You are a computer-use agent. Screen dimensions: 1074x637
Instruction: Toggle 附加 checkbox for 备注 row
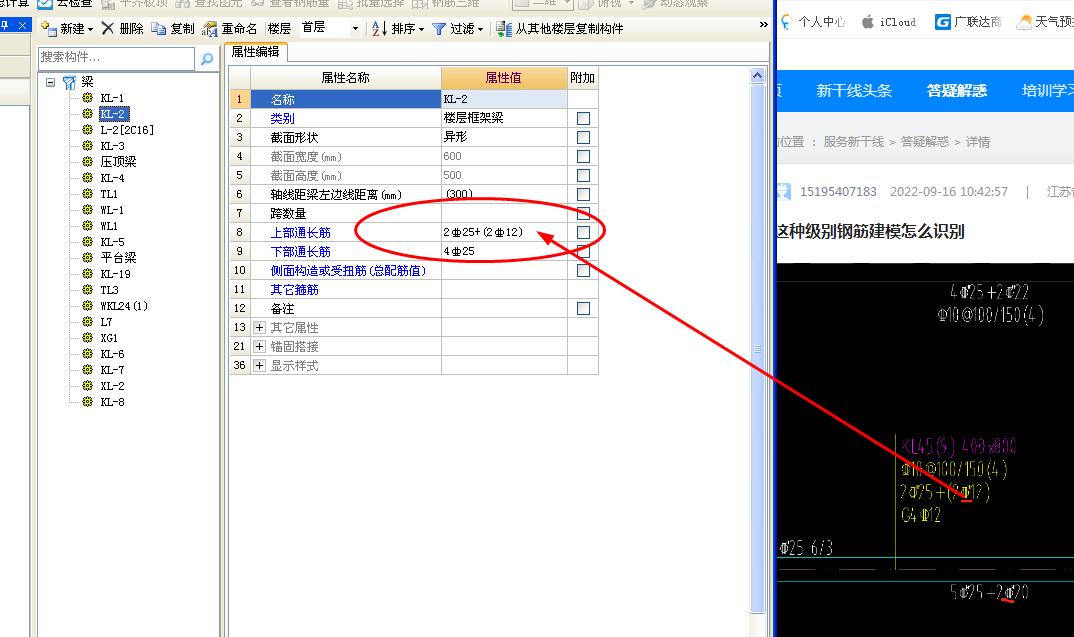[583, 308]
